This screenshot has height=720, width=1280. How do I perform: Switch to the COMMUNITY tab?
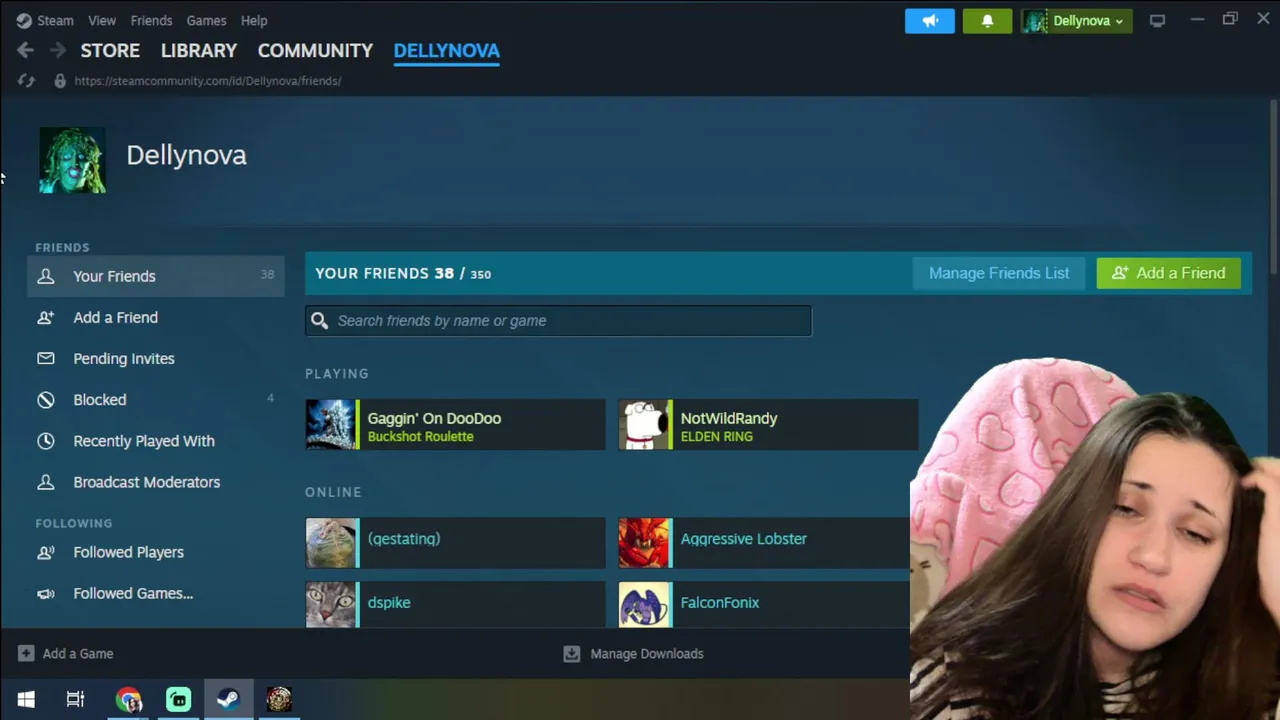pos(315,50)
